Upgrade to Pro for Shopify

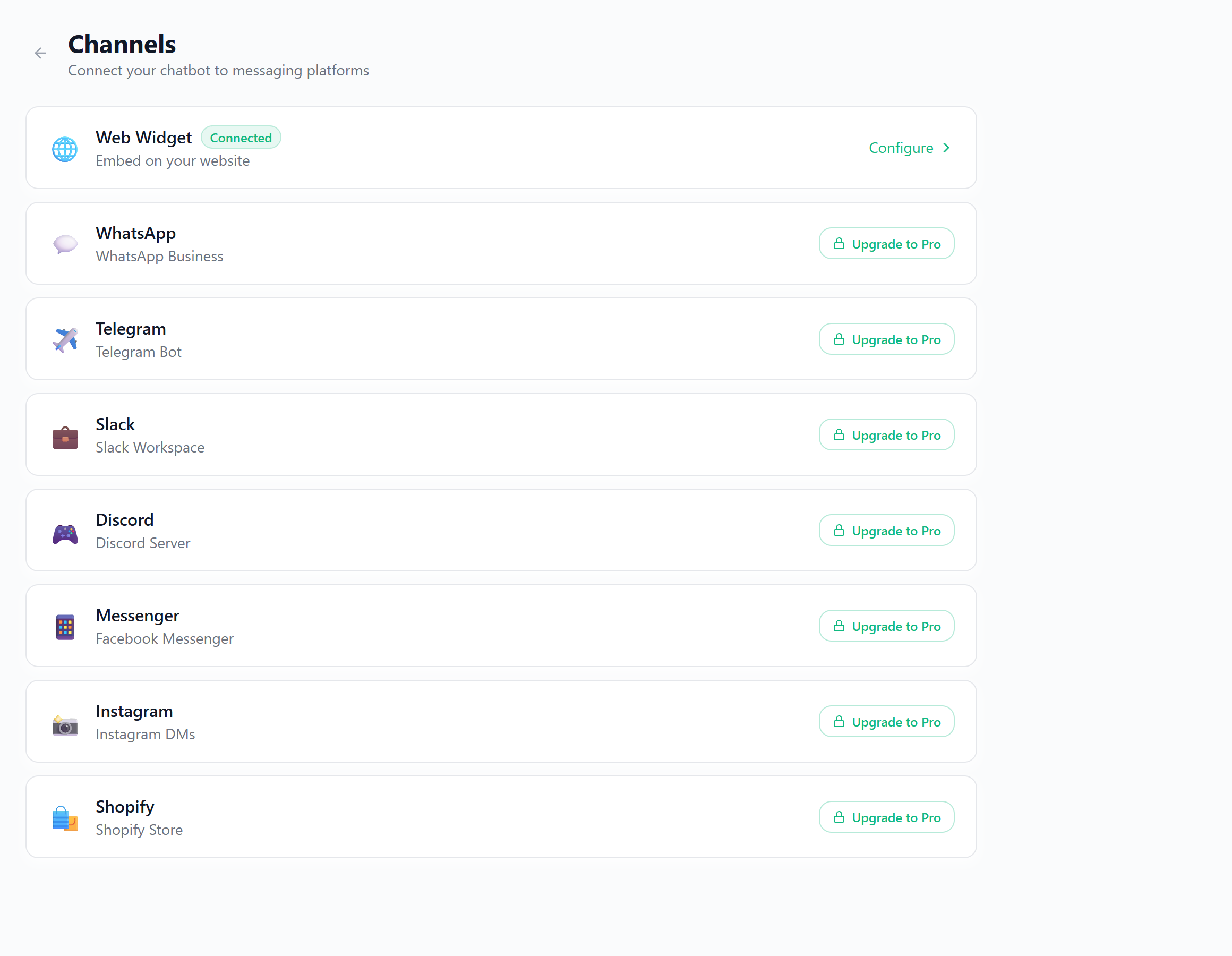(886, 817)
